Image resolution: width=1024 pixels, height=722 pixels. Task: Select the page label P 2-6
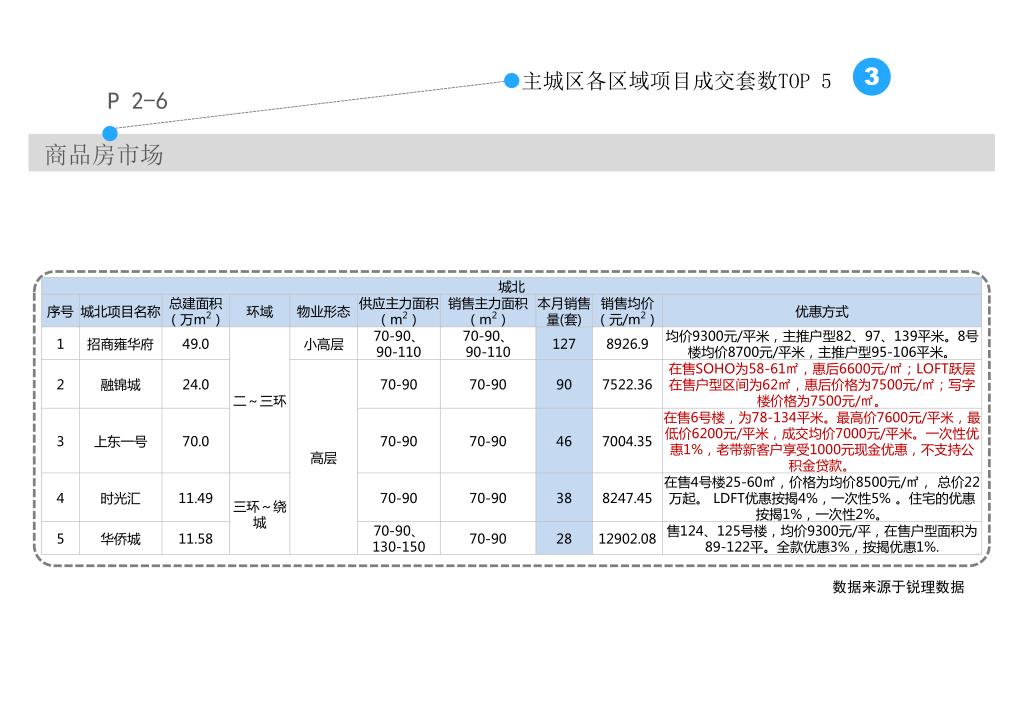pyautogui.click(x=137, y=101)
